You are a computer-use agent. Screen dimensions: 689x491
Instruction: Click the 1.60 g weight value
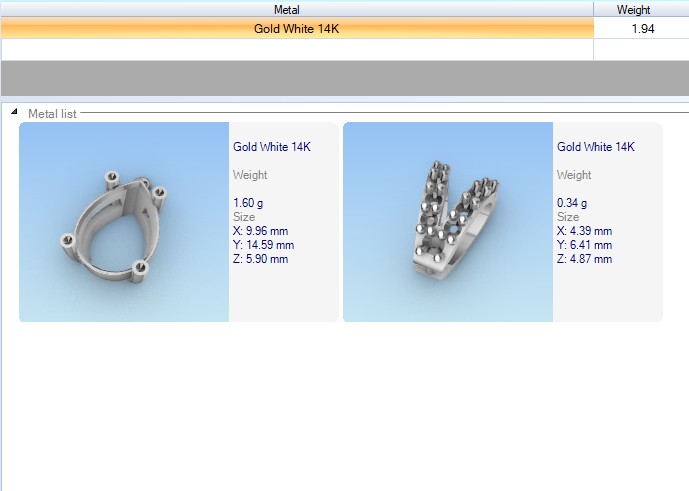pyautogui.click(x=250, y=203)
